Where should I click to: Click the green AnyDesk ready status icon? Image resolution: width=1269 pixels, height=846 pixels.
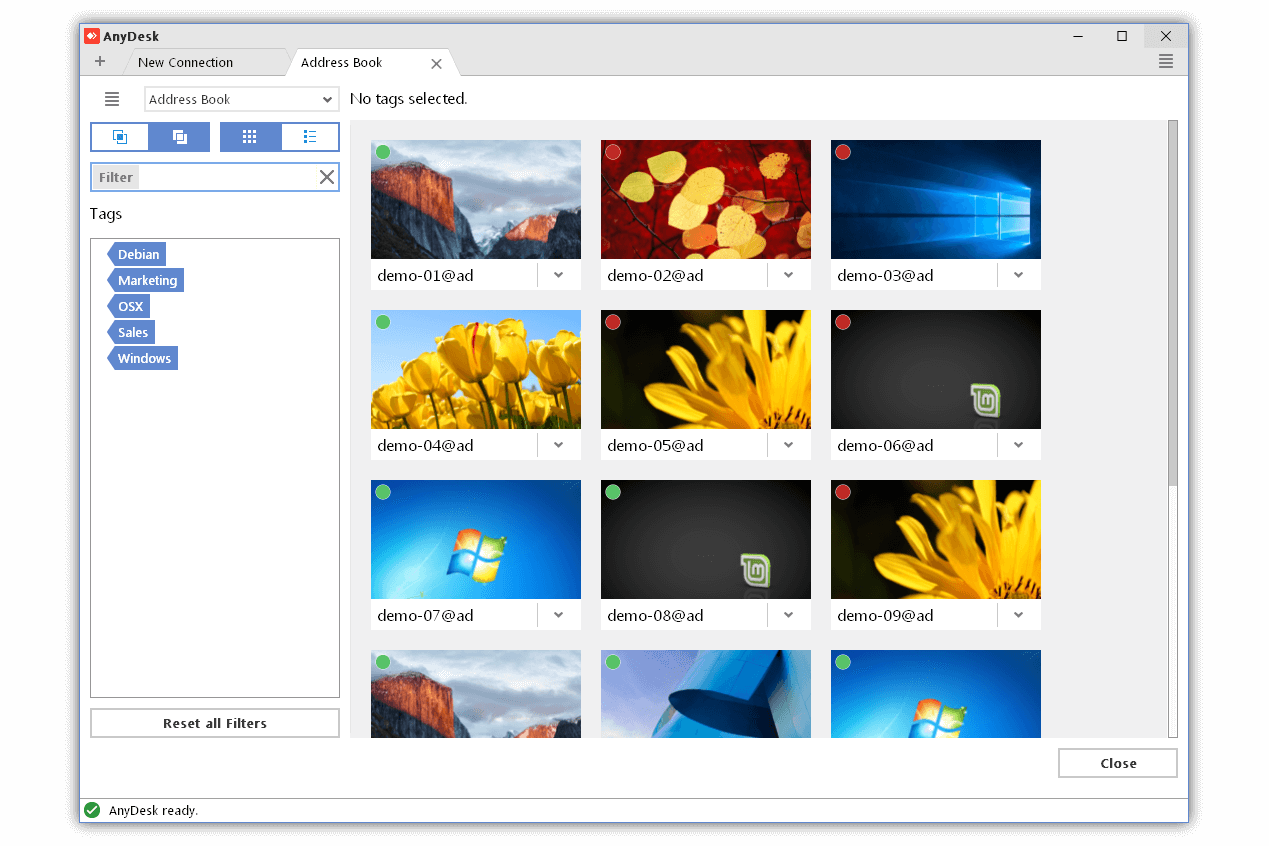(x=92, y=810)
